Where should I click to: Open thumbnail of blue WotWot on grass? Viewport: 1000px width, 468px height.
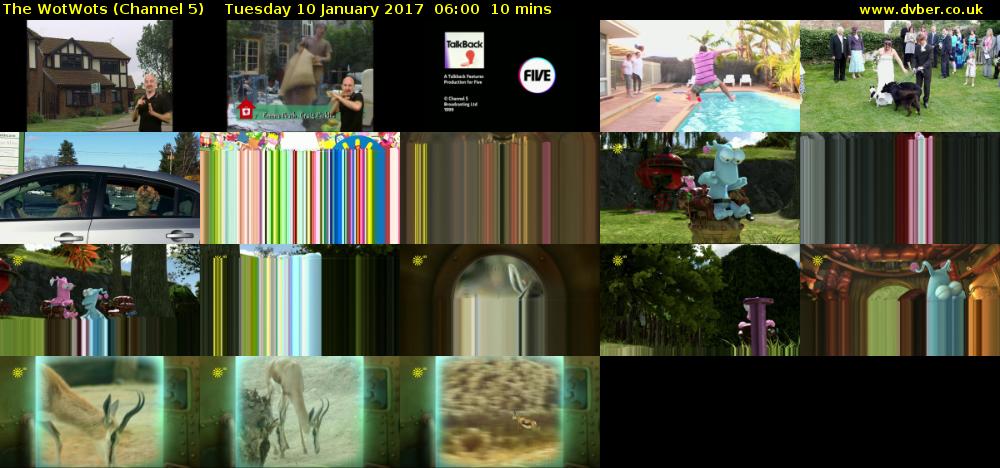(x=700, y=188)
